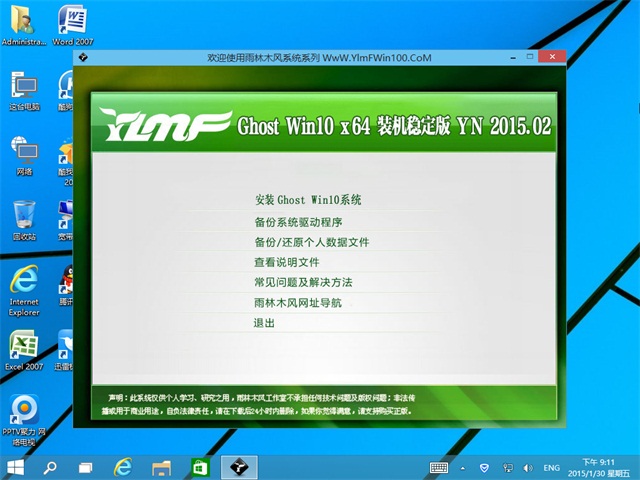Open the QQ penguin desktop shortcut
The width and height of the screenshot is (640, 480).
tap(66, 286)
